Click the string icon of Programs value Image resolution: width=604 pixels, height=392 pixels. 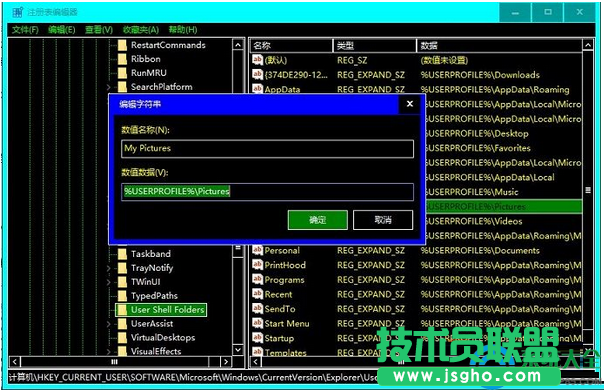(257, 279)
